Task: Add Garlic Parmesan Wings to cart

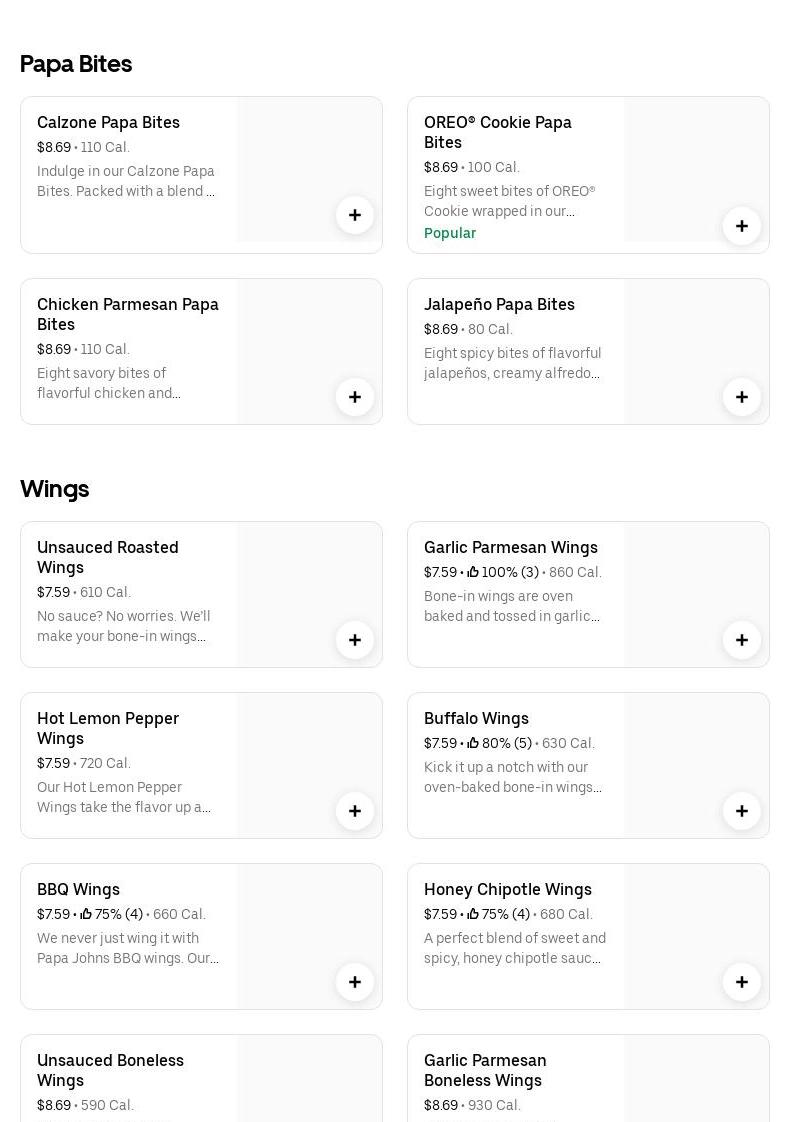Action: click(x=742, y=640)
